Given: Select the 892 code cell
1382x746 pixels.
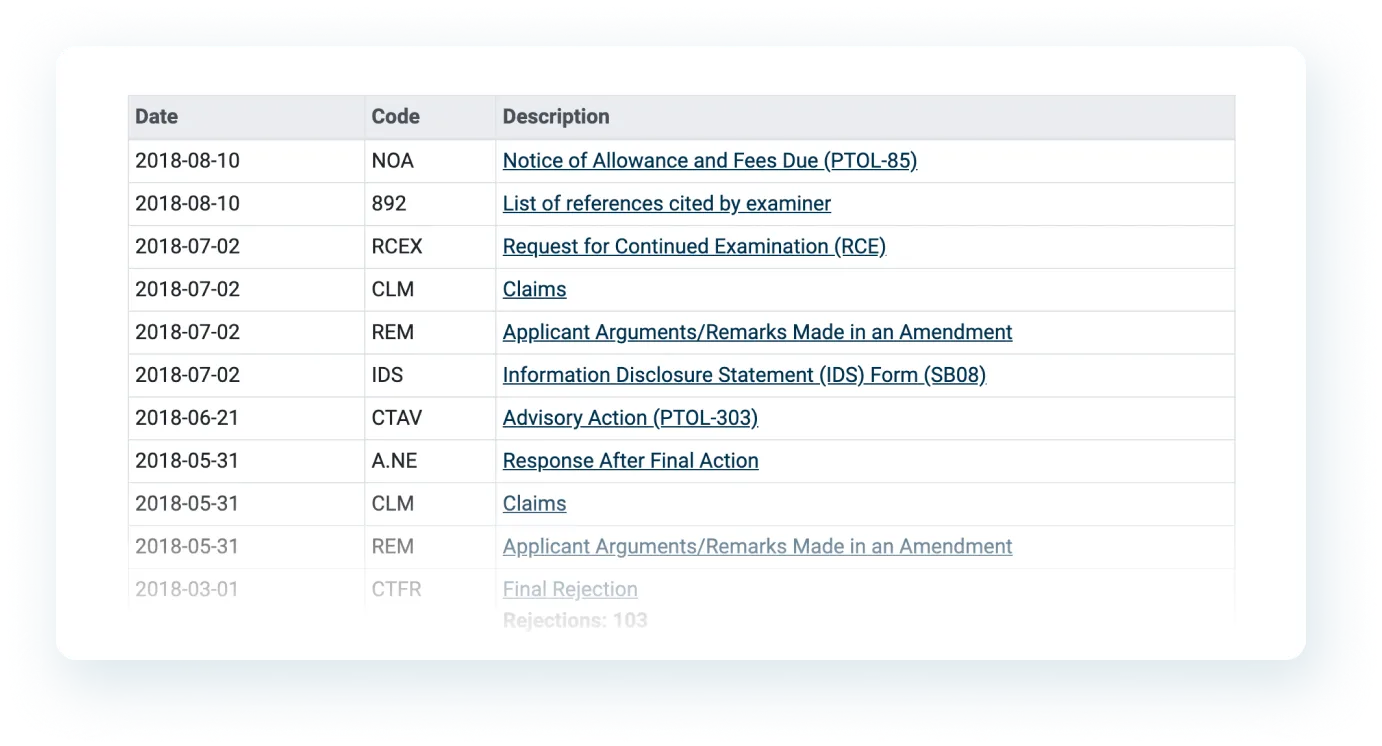Looking at the screenshot, I should (x=389, y=204).
